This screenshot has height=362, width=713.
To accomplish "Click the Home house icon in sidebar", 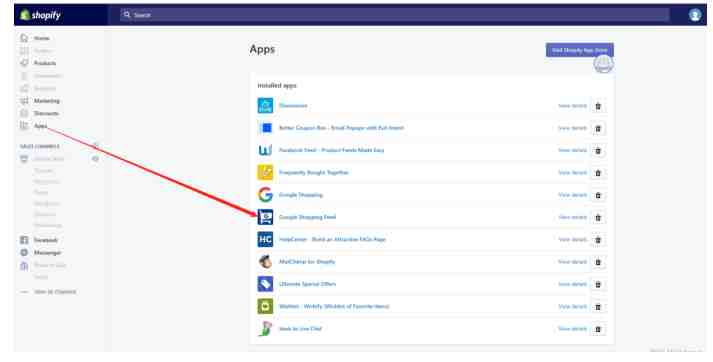I will point(24,38).
